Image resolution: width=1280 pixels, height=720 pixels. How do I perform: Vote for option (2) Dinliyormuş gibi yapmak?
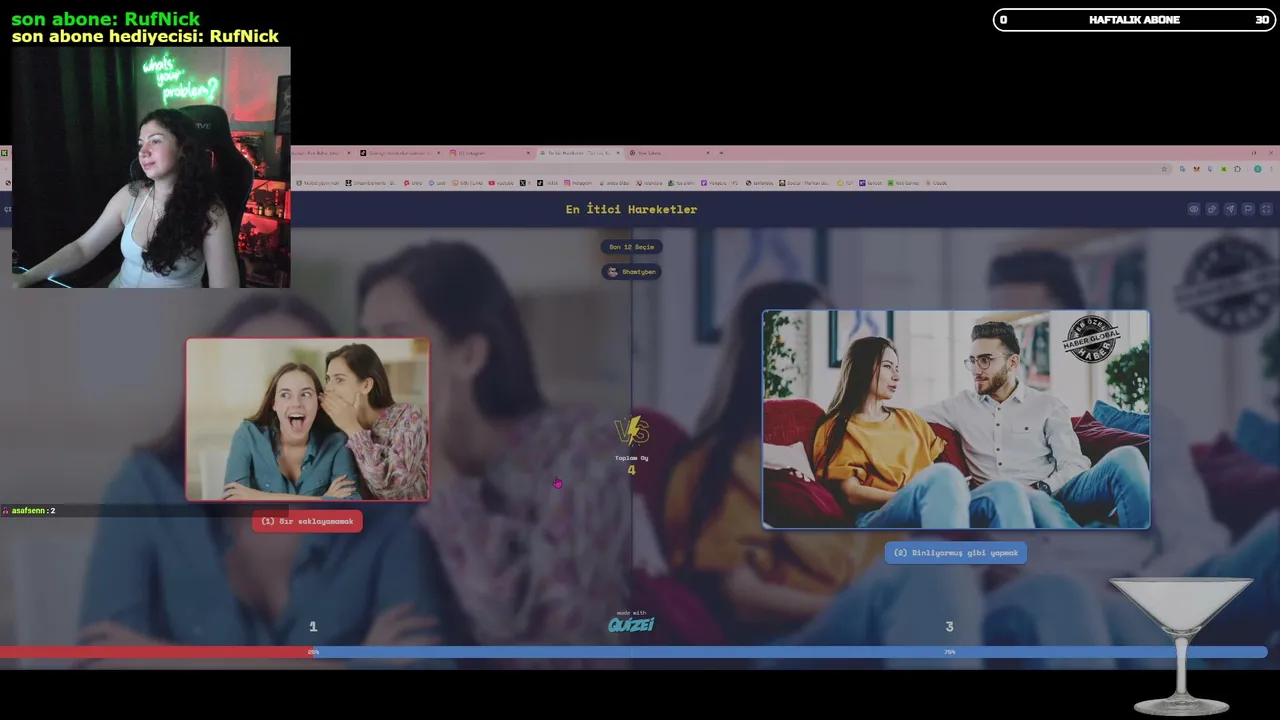(956, 553)
